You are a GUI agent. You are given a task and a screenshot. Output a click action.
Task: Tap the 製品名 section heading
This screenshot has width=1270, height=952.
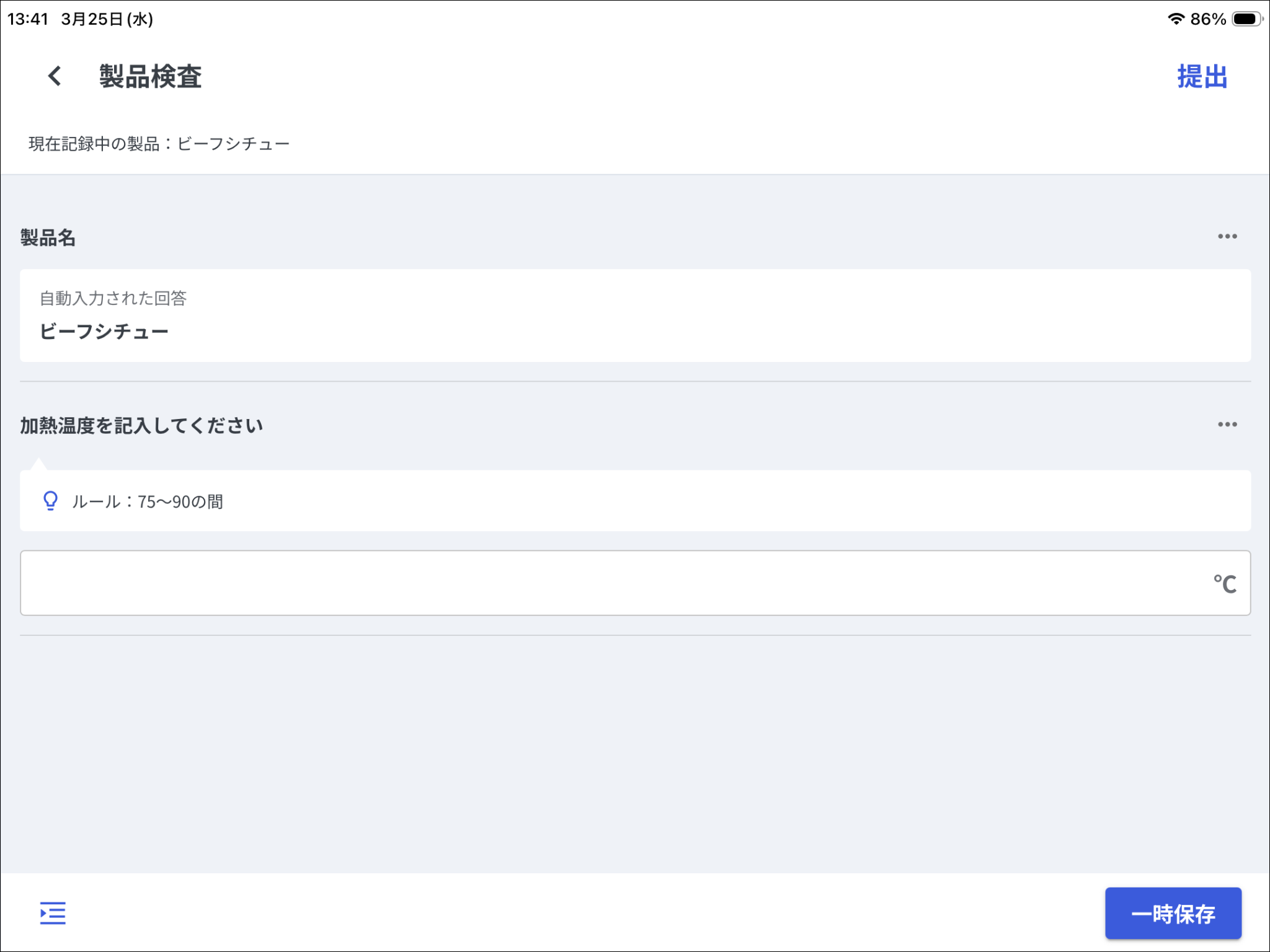48,237
